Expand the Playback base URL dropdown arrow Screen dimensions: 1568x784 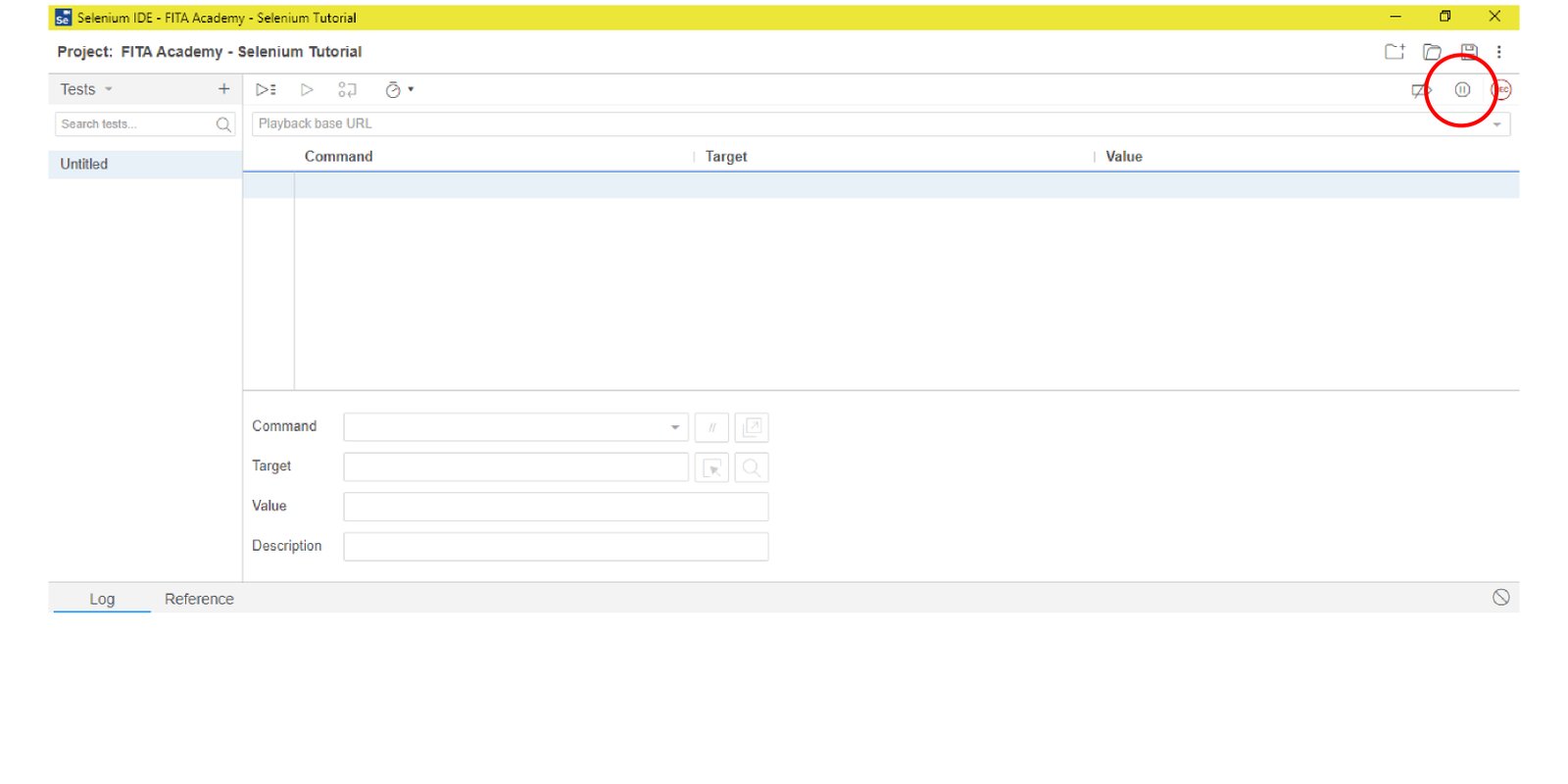[1496, 124]
